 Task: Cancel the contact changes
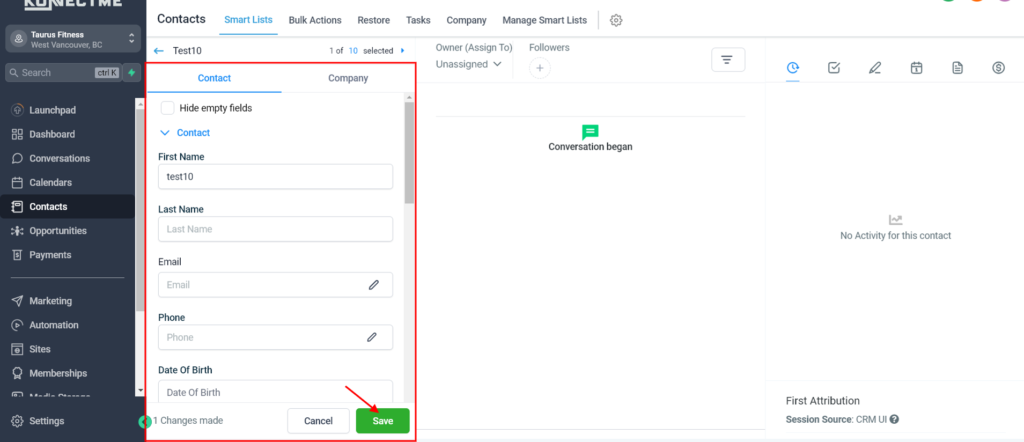coord(318,421)
